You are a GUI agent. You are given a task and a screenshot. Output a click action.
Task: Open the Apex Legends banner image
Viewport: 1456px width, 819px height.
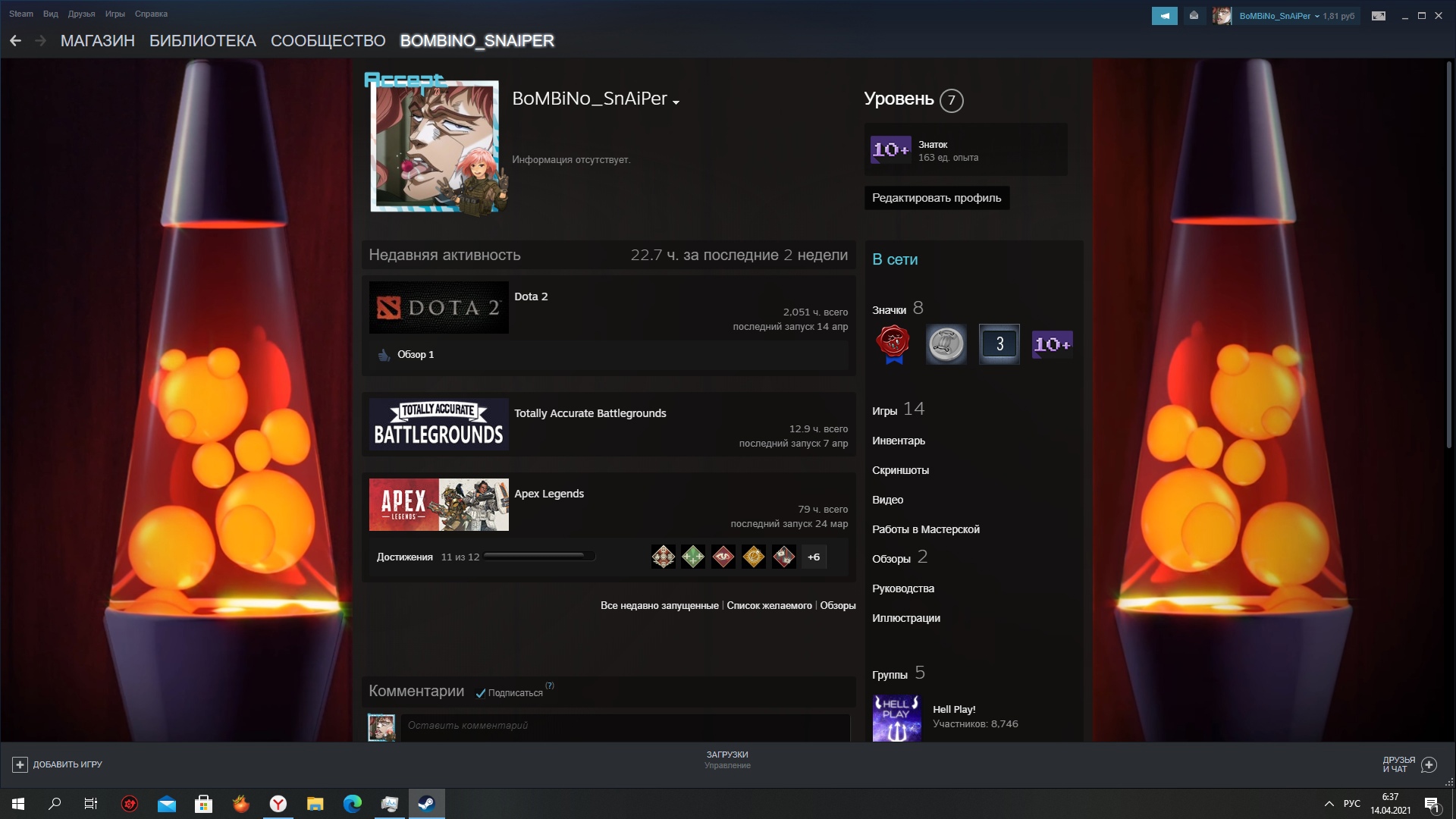[439, 505]
